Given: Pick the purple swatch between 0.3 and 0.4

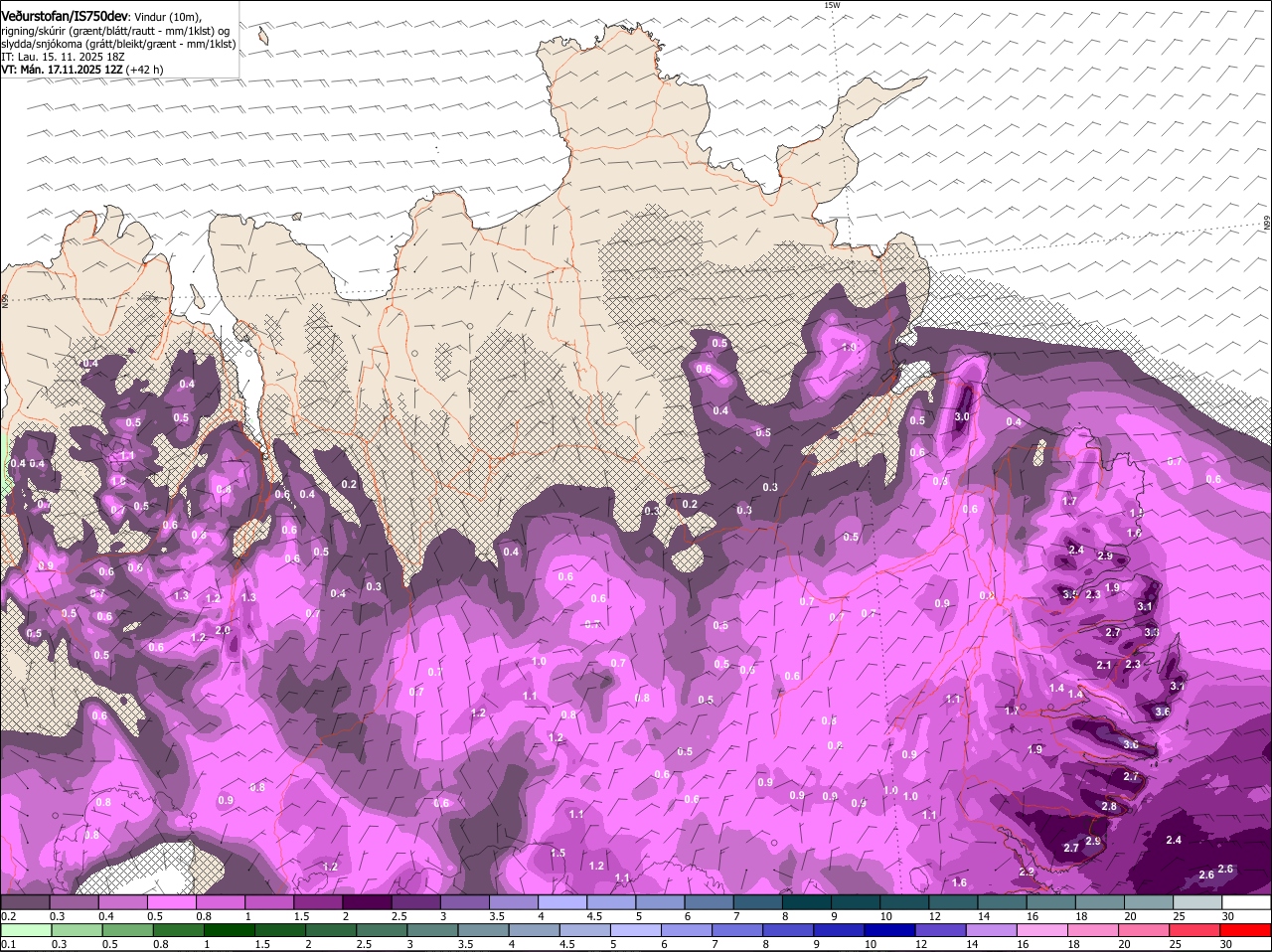Looking at the screenshot, I should pyautogui.click(x=74, y=901).
